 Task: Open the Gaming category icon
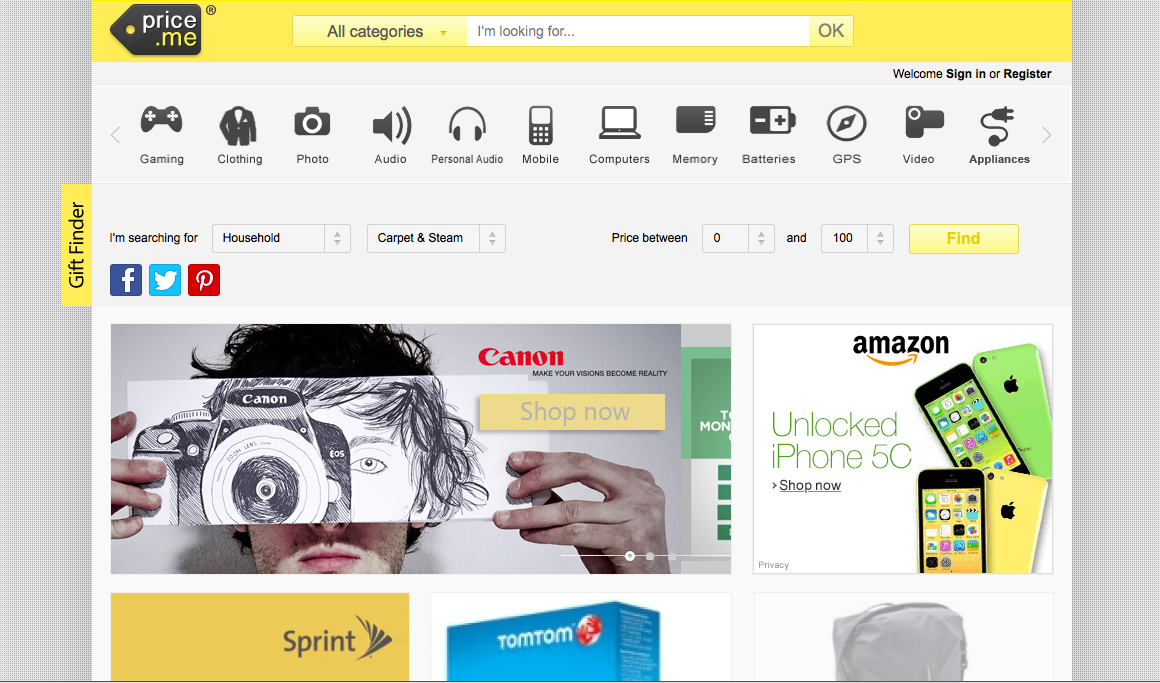tap(161, 121)
